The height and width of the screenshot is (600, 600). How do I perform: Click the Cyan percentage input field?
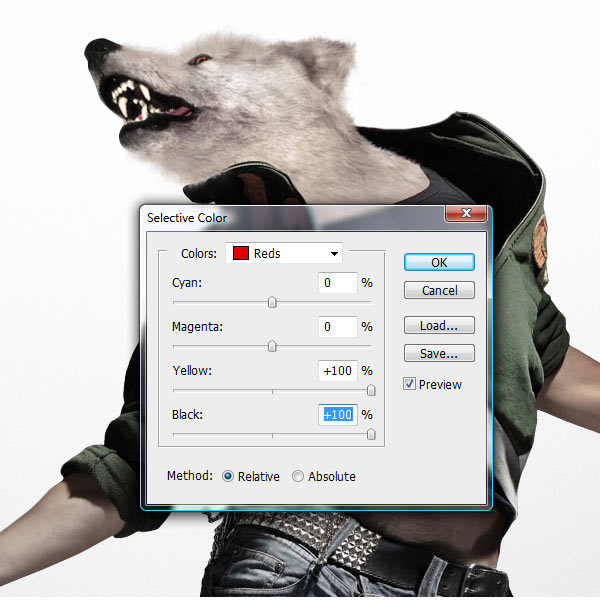point(338,282)
